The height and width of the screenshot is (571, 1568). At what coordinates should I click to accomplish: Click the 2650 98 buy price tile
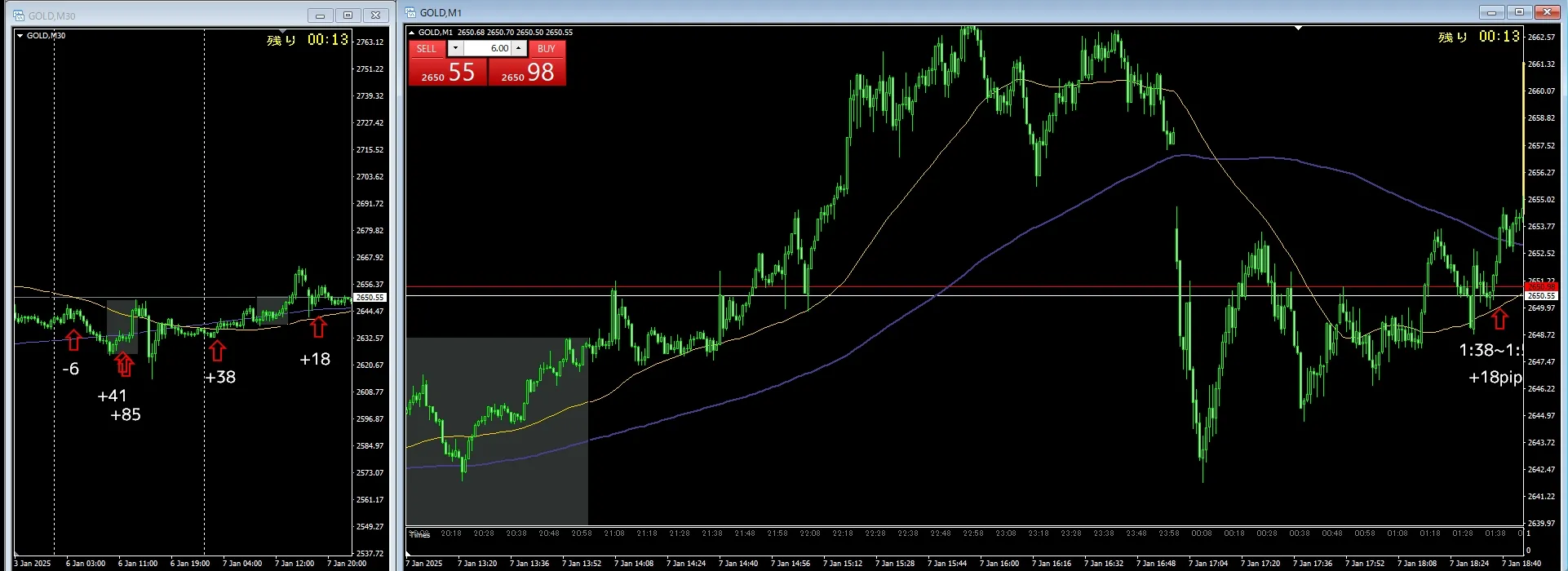527,73
